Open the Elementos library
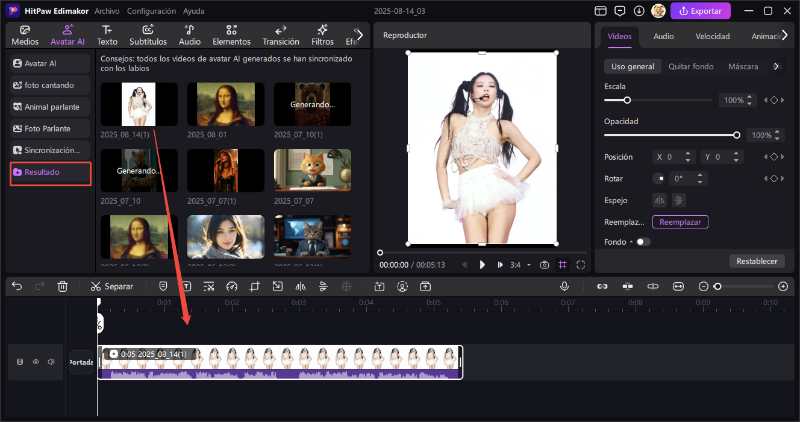Screen dimensions: 800x422 click(x=232, y=36)
